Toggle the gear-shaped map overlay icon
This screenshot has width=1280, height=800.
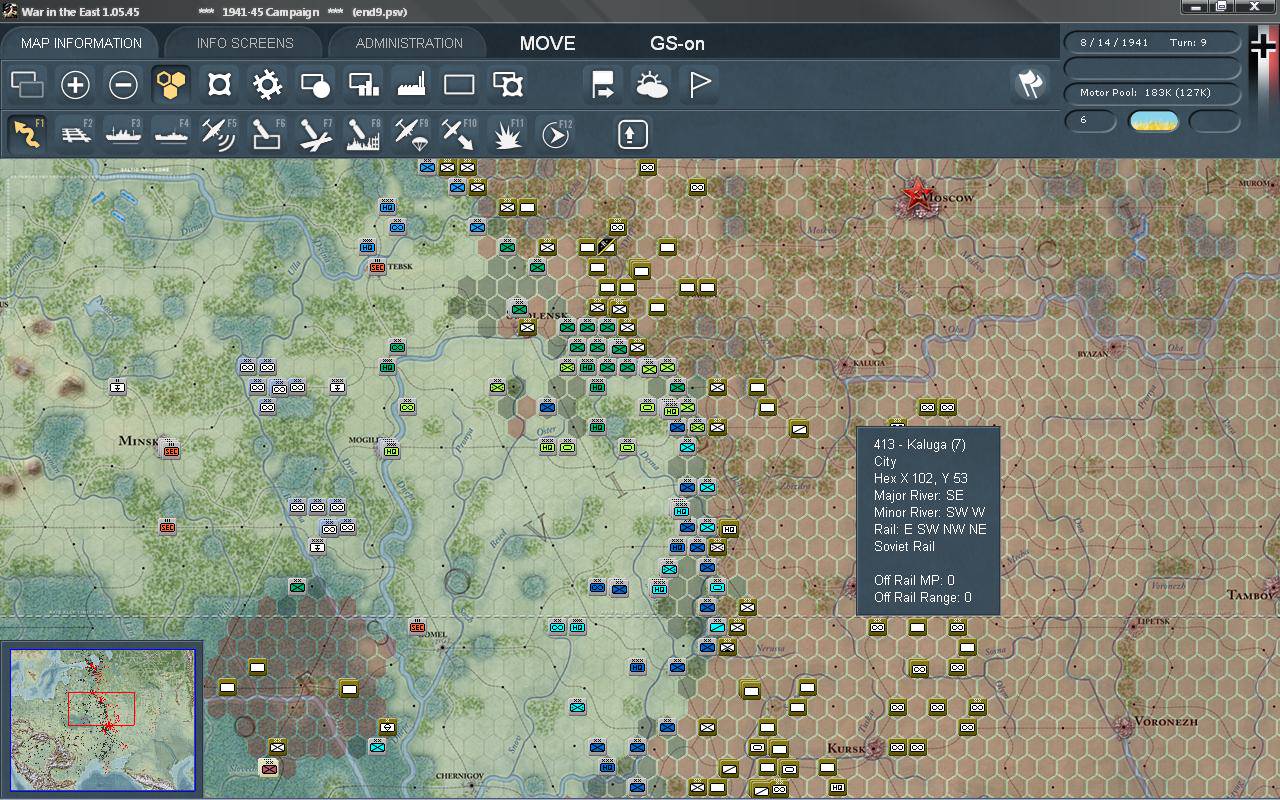267,85
